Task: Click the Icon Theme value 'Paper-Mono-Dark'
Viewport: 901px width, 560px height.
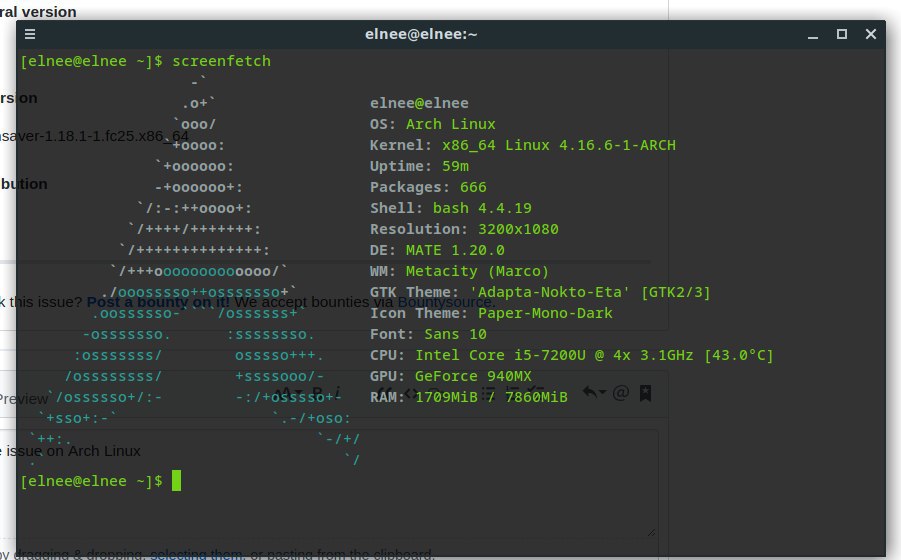Action: coord(545,313)
